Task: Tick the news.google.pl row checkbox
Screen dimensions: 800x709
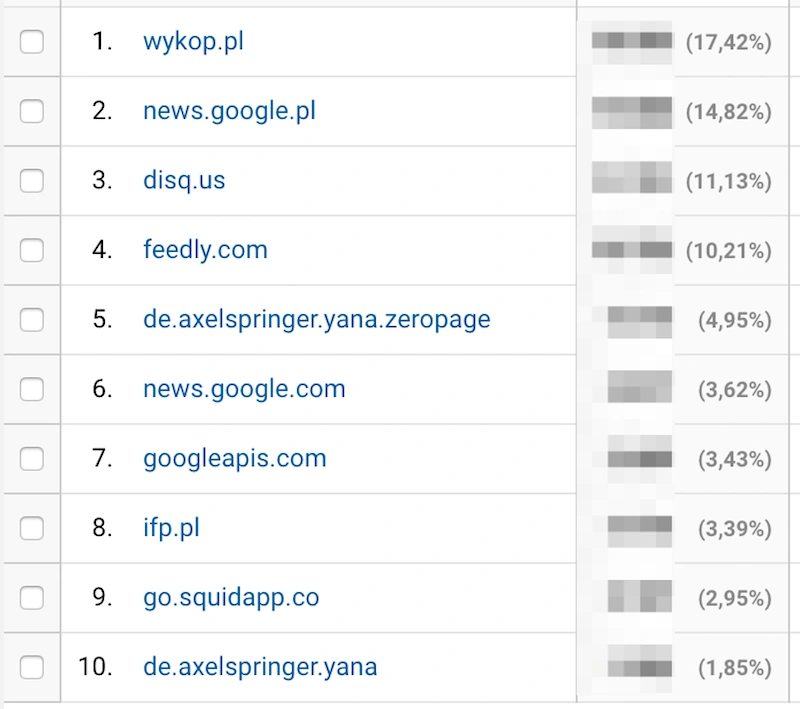Action: click(x=32, y=111)
